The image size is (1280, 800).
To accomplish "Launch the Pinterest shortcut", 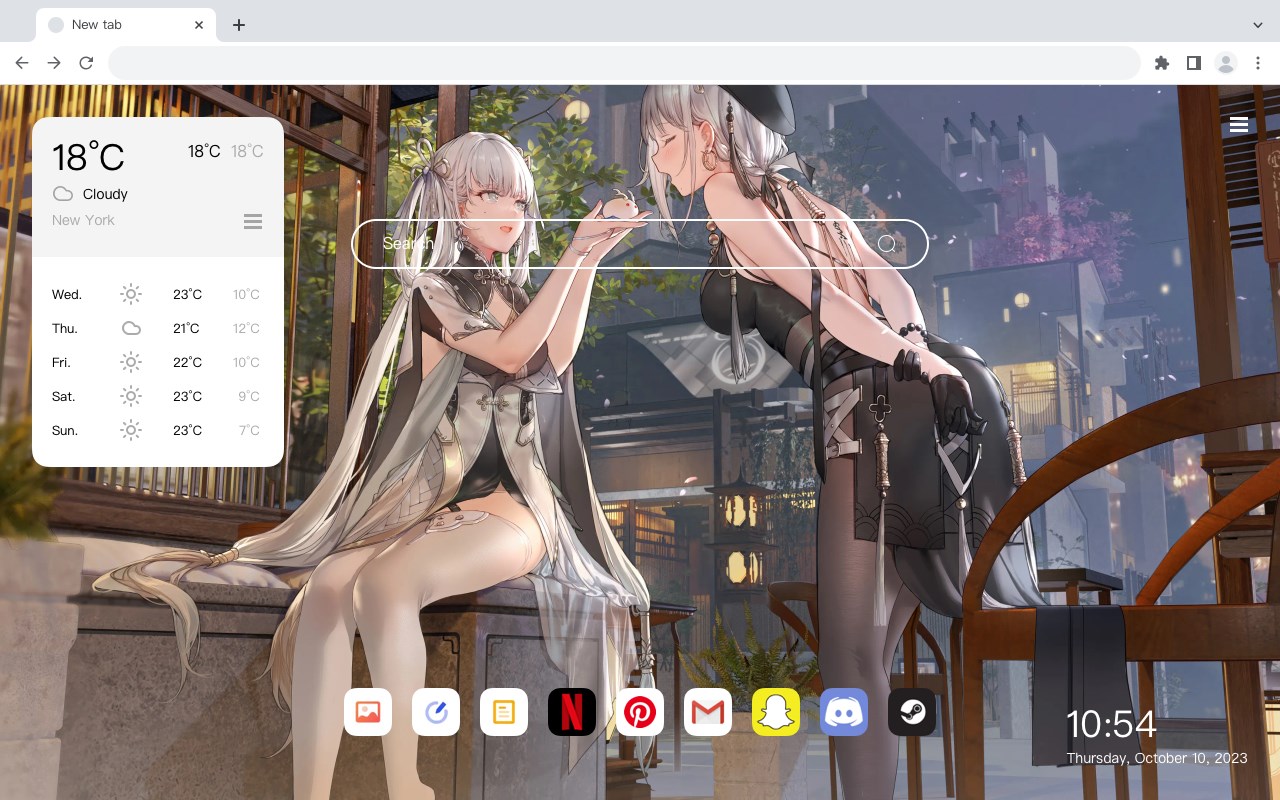I will pos(640,712).
